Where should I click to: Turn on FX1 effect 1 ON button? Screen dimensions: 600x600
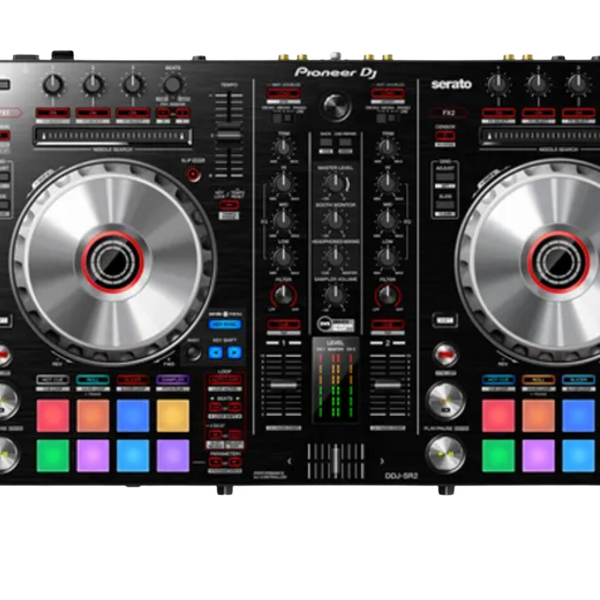tap(53, 113)
